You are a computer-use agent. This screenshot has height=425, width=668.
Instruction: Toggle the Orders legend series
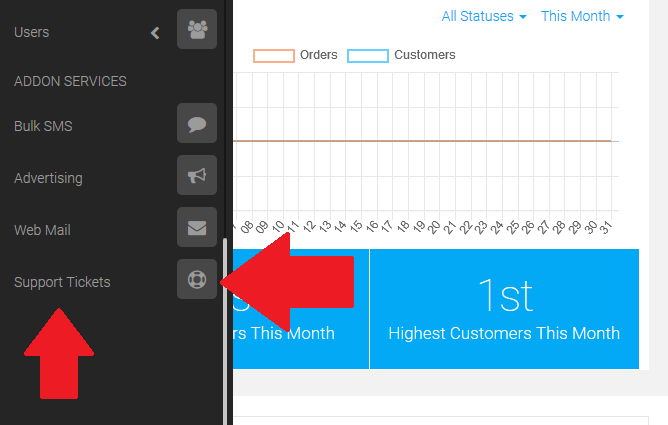[x=319, y=55]
